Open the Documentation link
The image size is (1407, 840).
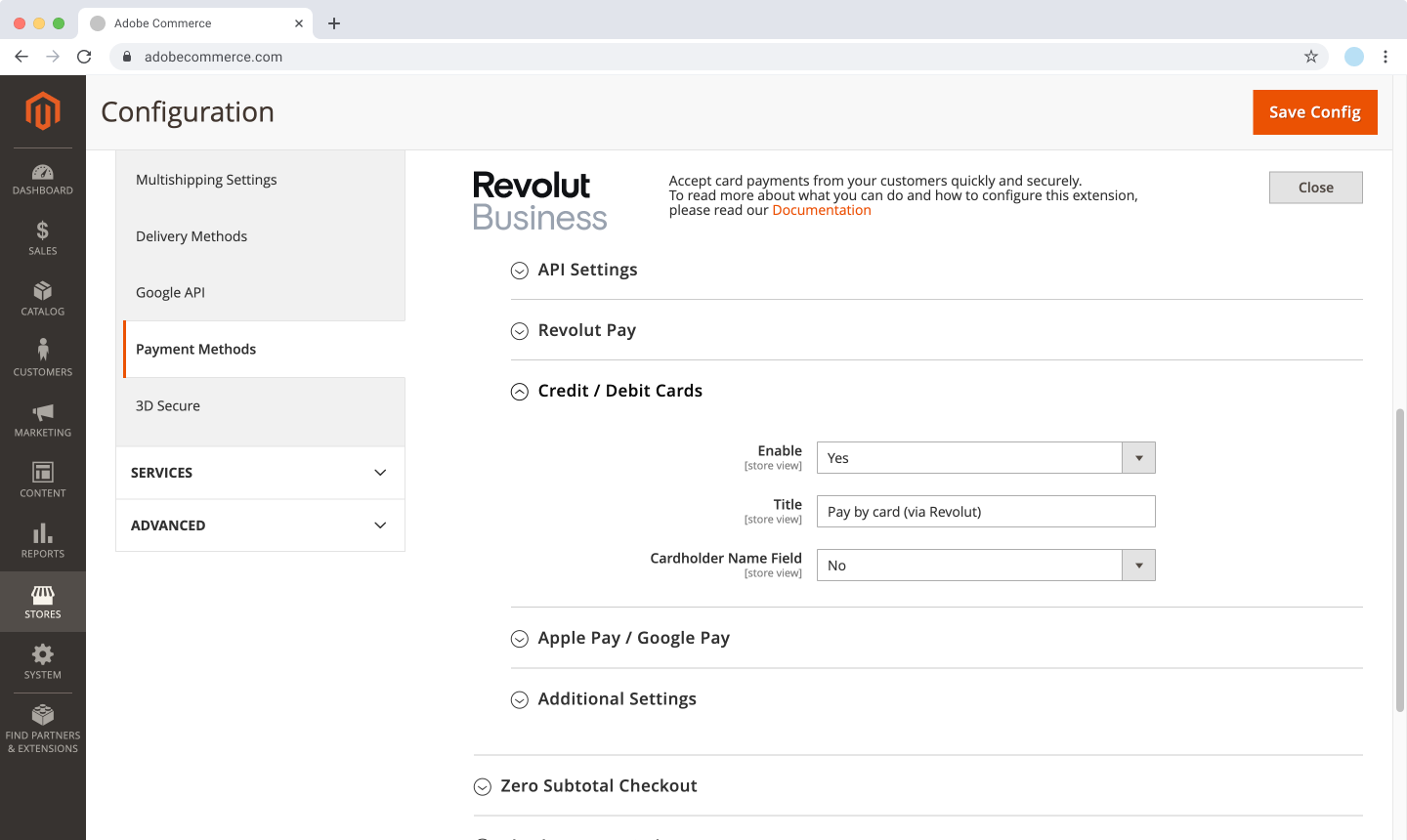coord(822,210)
